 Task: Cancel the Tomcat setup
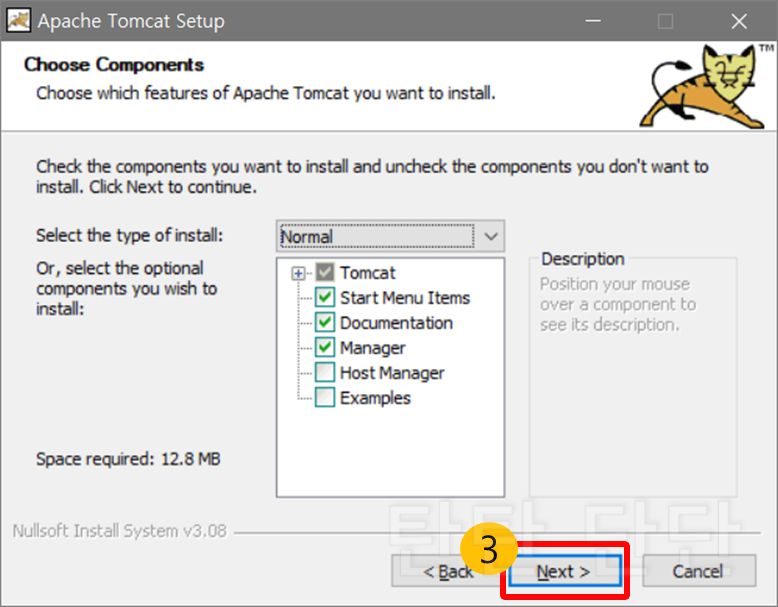(x=699, y=571)
